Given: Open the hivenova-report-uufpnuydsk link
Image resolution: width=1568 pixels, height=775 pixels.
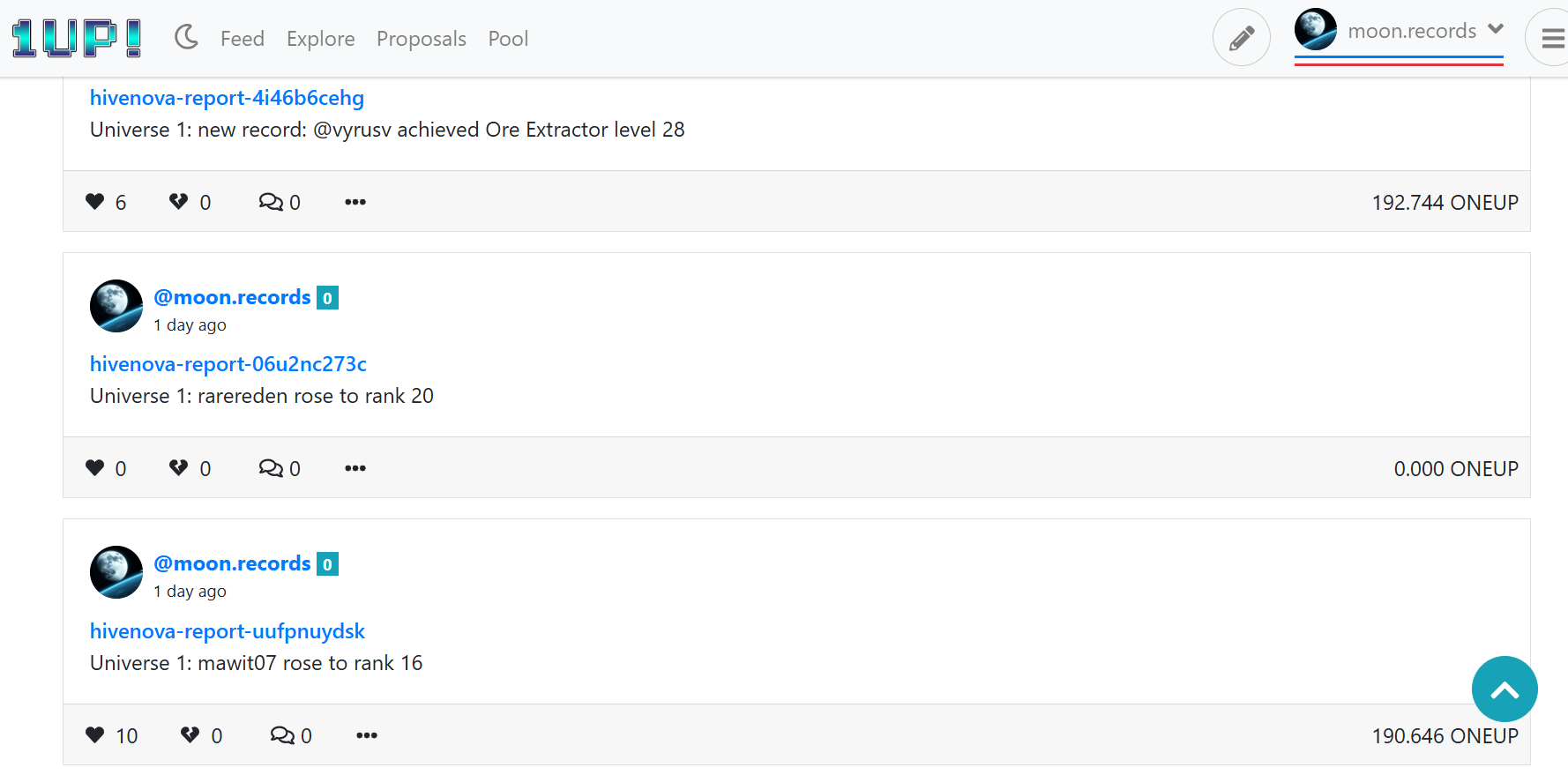Looking at the screenshot, I should pos(228,631).
